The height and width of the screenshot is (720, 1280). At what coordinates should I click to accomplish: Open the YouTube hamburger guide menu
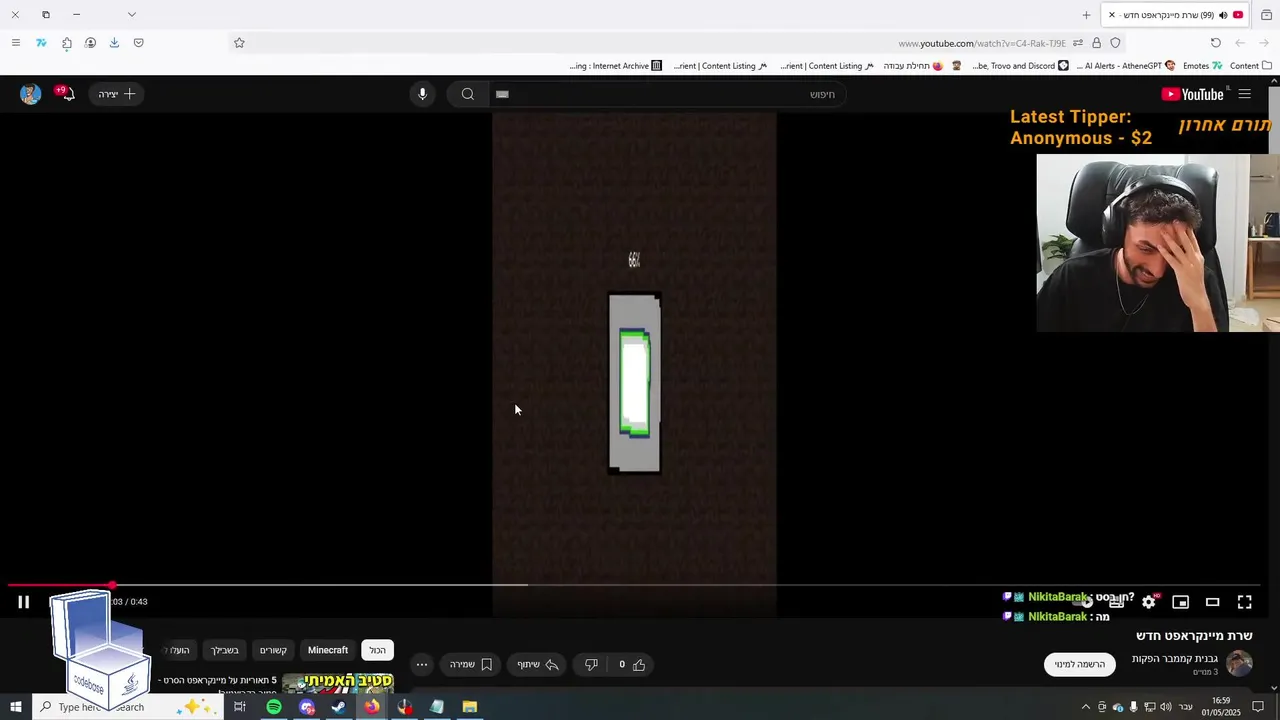[1245, 94]
